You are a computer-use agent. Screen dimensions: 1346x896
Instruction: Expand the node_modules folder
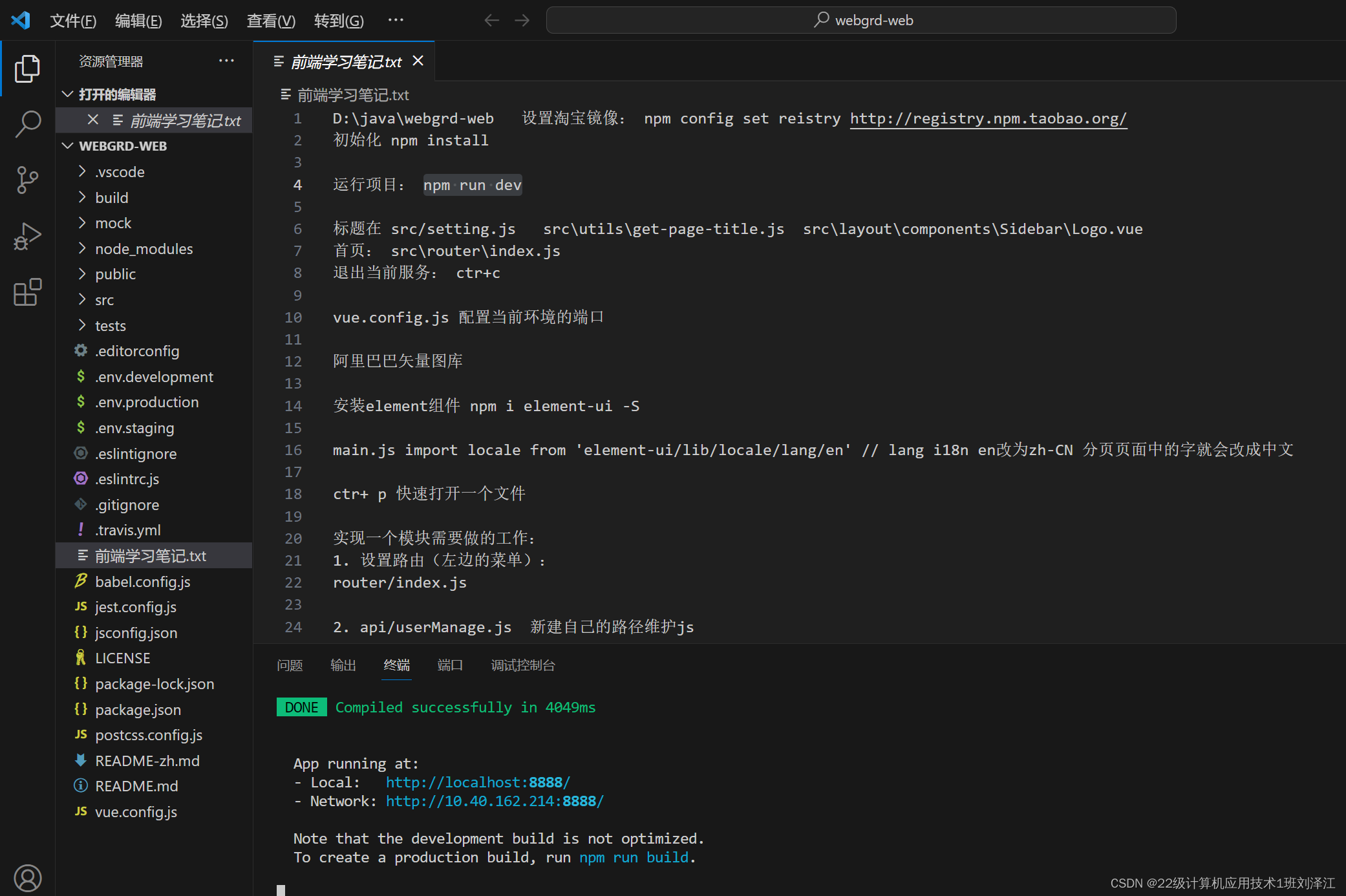(x=154, y=249)
